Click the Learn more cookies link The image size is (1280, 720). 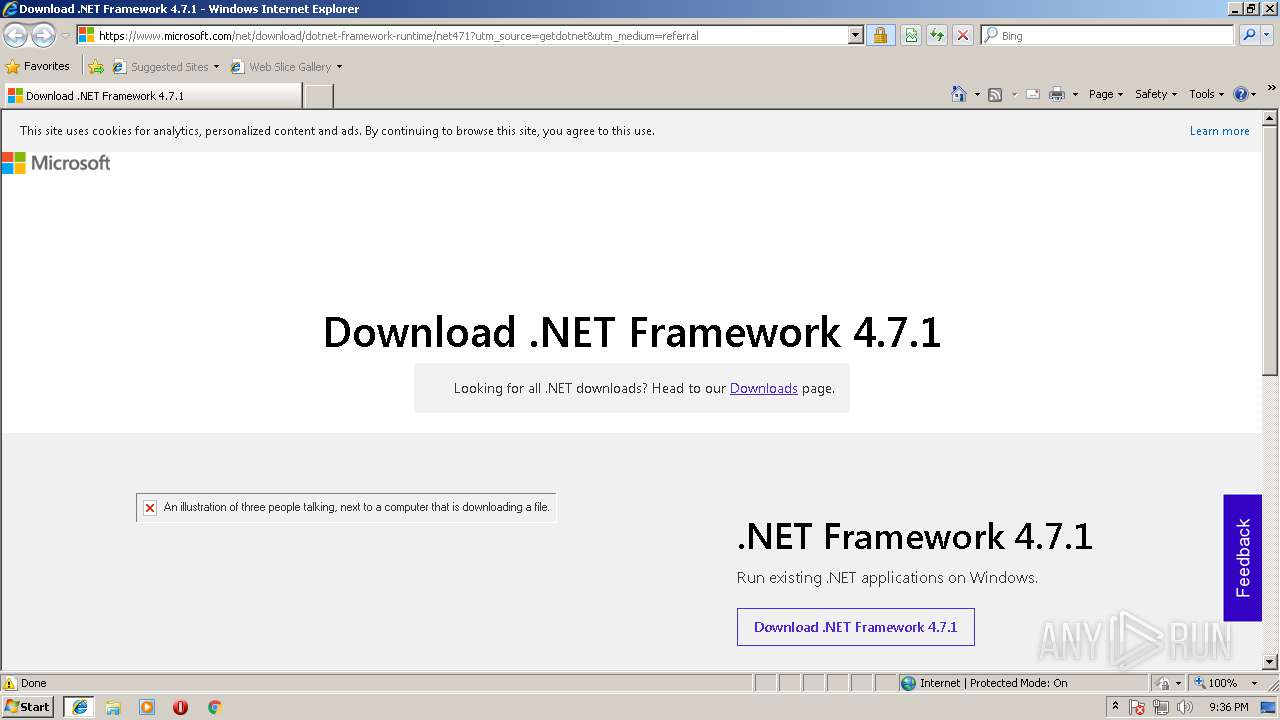(x=1219, y=131)
